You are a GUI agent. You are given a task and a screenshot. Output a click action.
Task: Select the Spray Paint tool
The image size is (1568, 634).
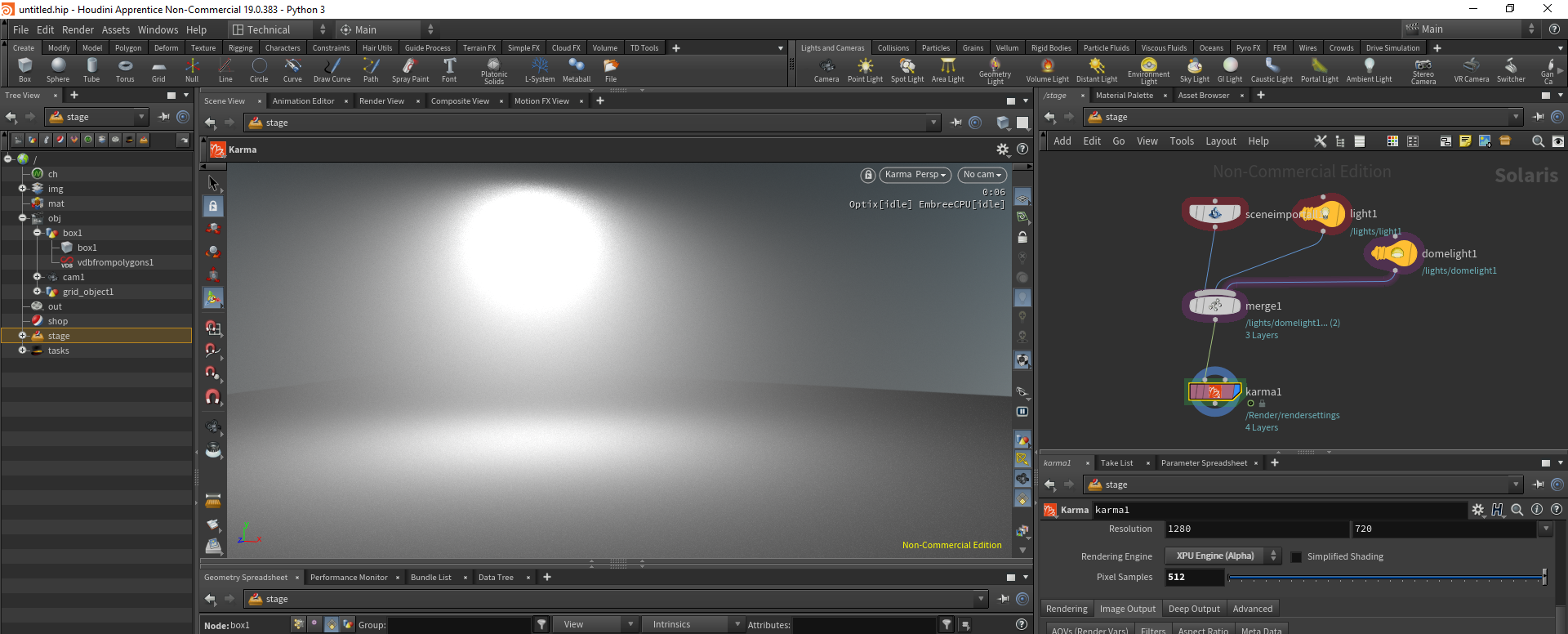click(410, 70)
